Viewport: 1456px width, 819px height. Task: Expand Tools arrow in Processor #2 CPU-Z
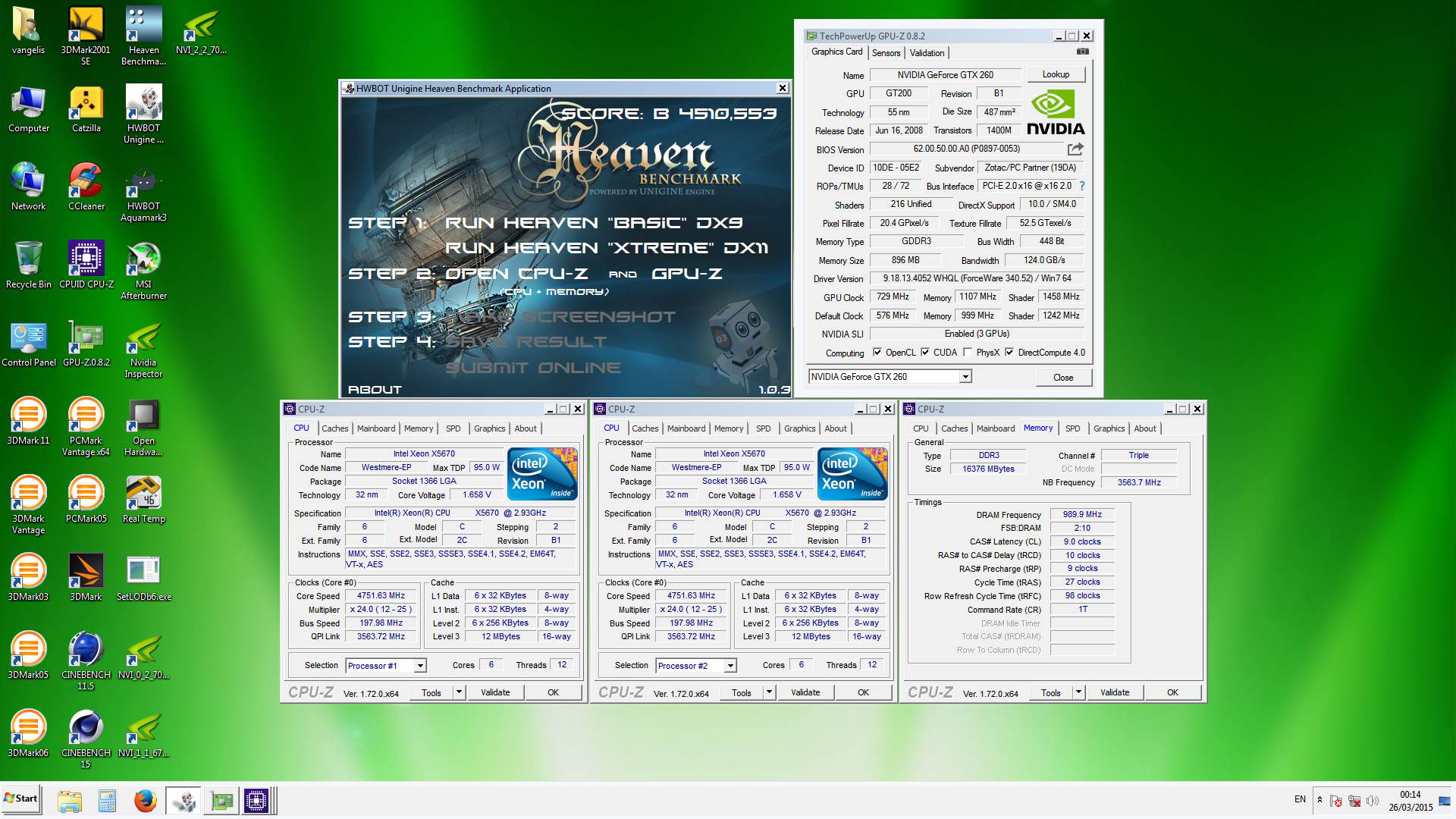(x=769, y=692)
